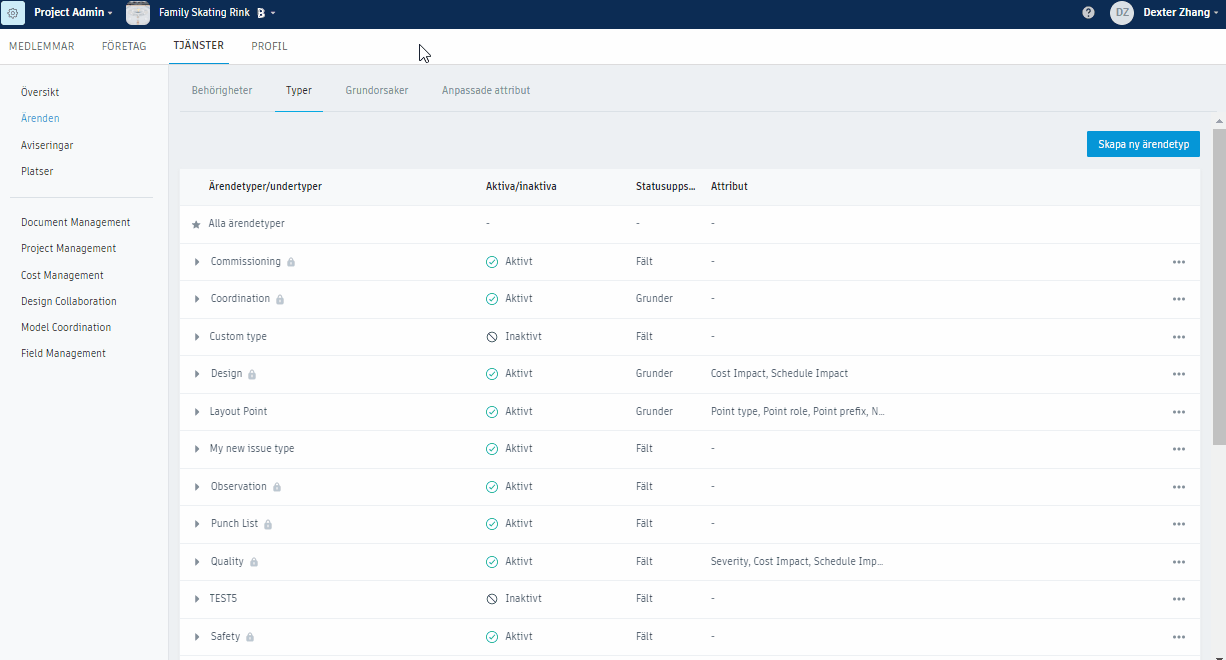The image size is (1226, 660).
Task: Open the Anpassade attribut sub-tab
Action: coord(486,90)
